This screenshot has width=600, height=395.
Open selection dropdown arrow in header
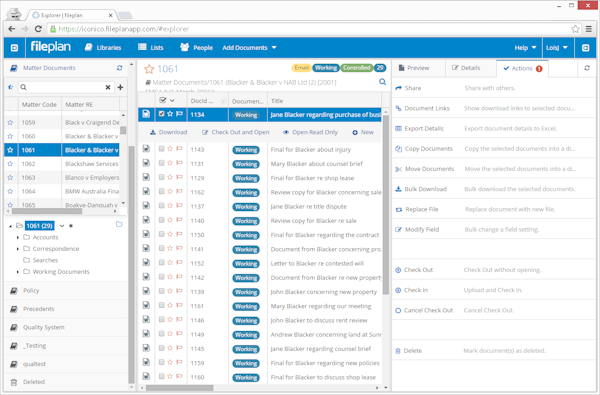[172, 100]
